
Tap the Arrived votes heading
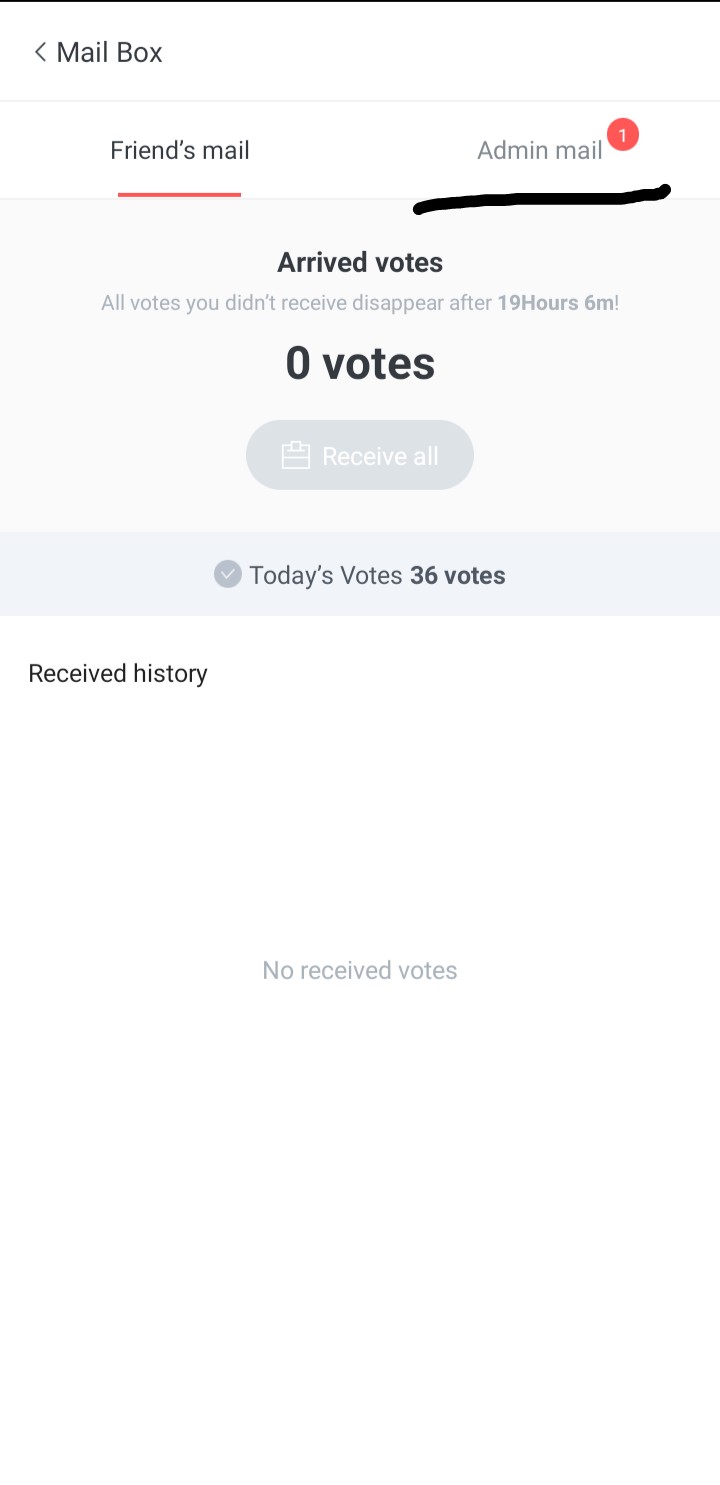click(x=360, y=263)
